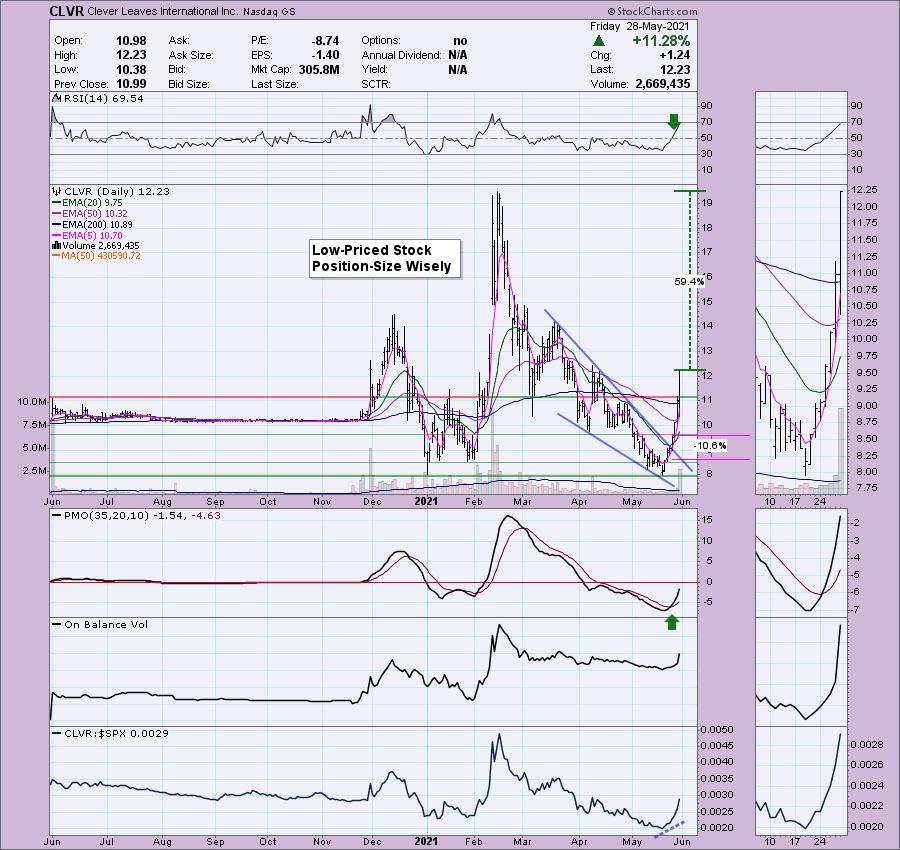
Task: Click the Nasdaq GS exchange label
Action: pos(269,11)
